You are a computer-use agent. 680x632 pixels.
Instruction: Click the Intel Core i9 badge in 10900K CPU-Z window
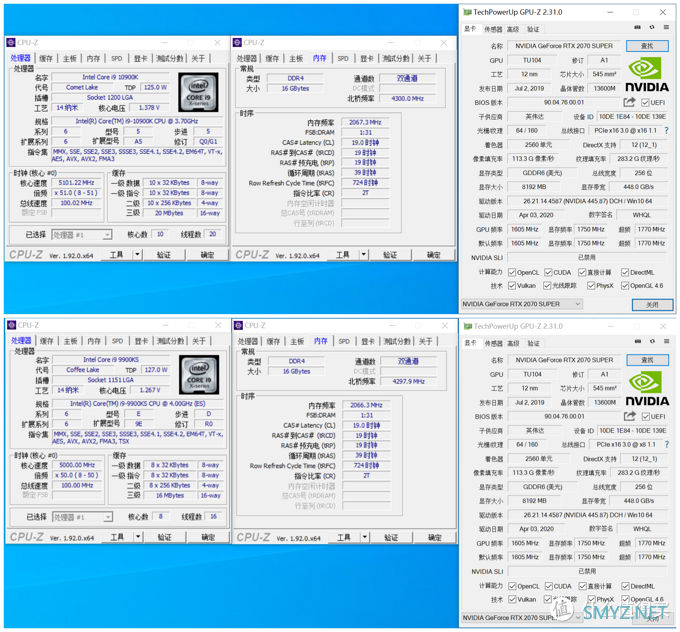coord(198,92)
